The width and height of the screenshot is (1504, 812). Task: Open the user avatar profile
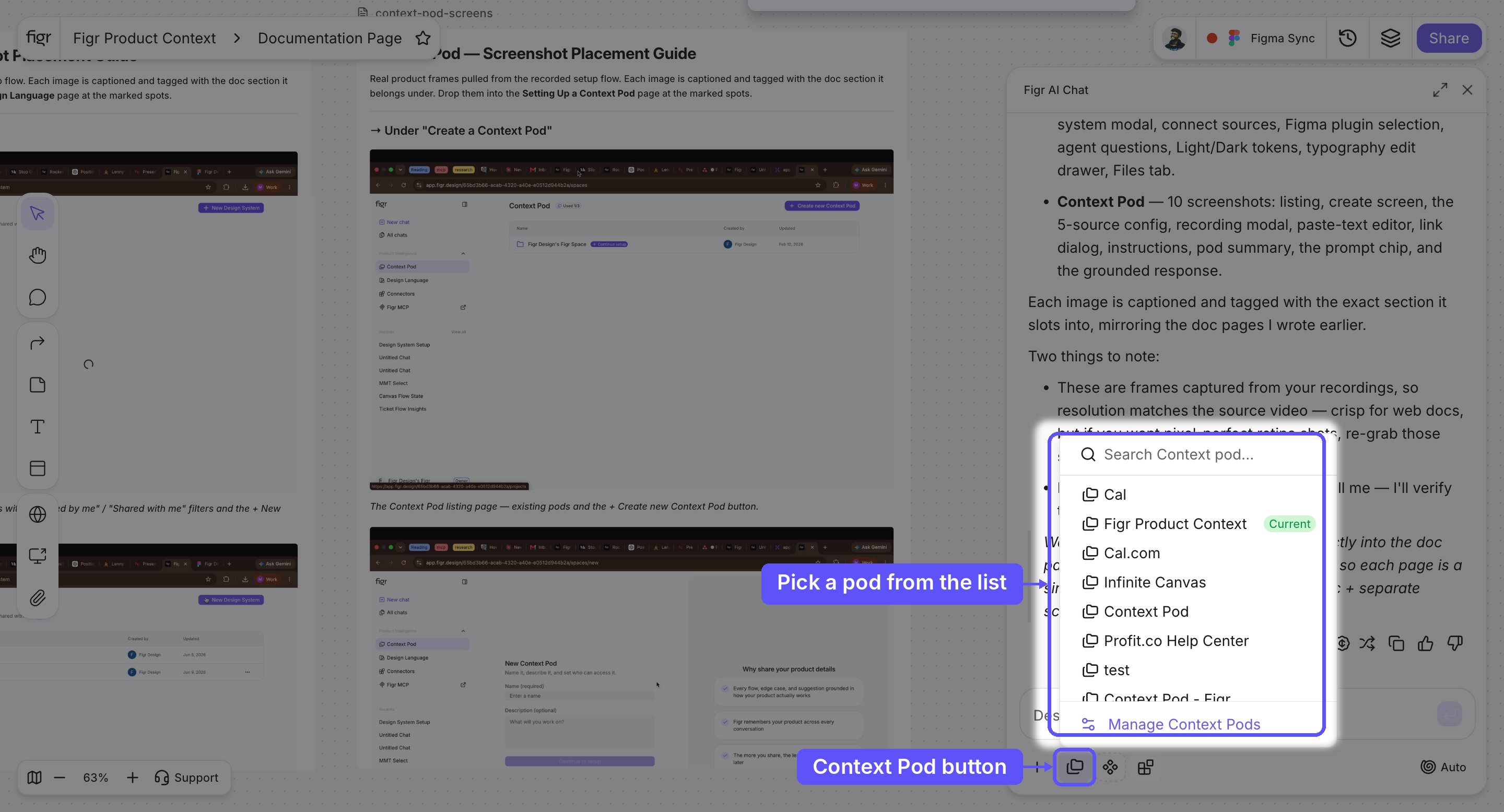tap(1174, 38)
